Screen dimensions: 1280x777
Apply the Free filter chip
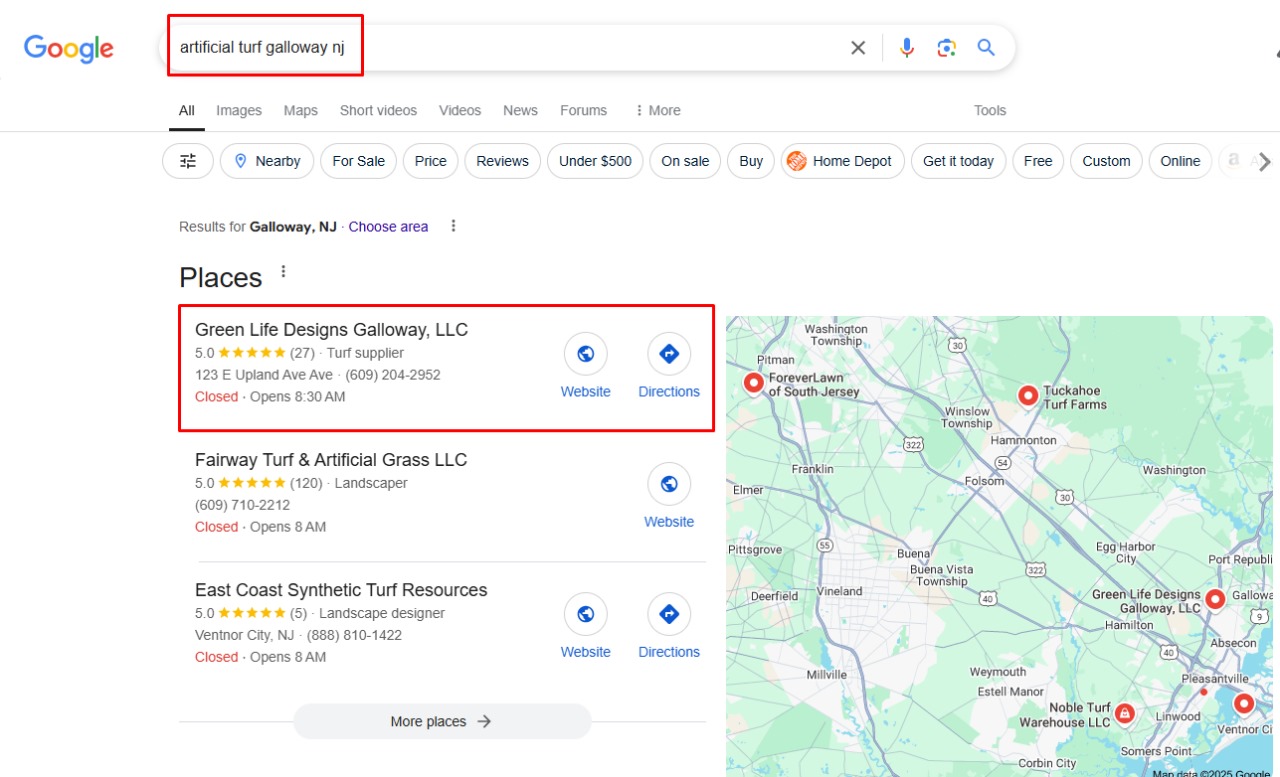(1038, 161)
